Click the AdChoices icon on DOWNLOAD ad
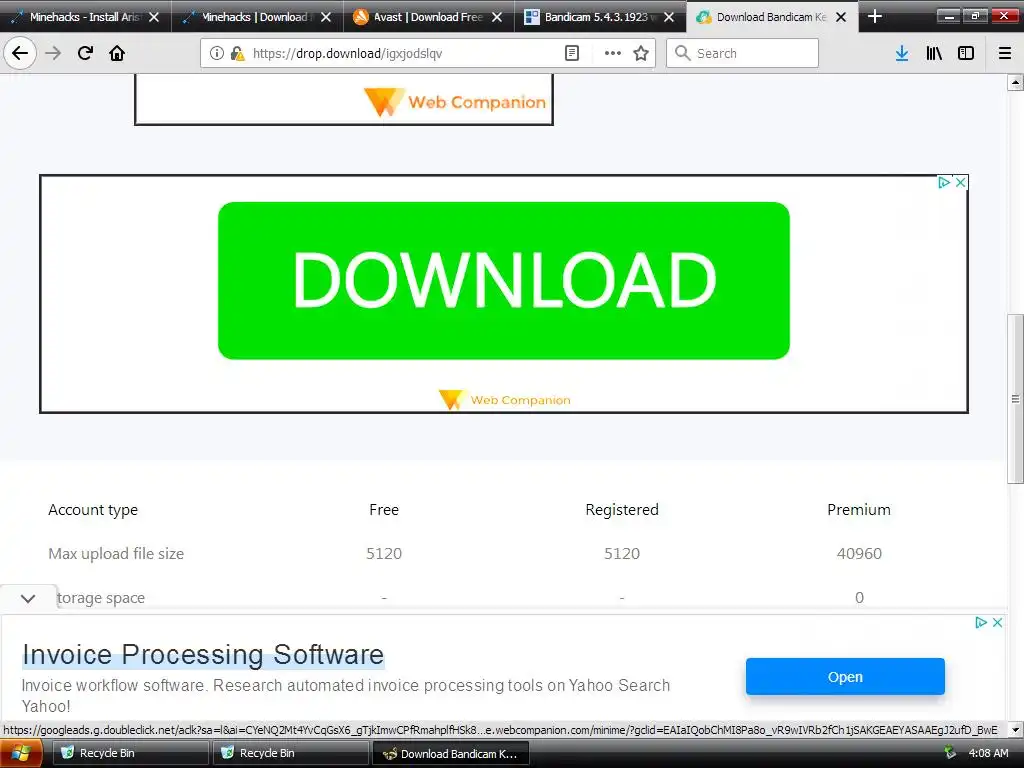Image resolution: width=1024 pixels, height=768 pixels. 944,183
